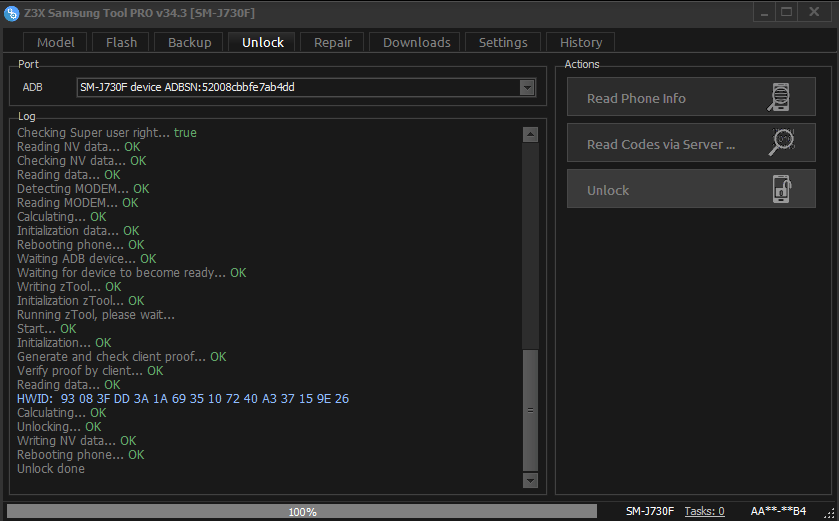Click the Read Phone Info phone icon

(779, 97)
